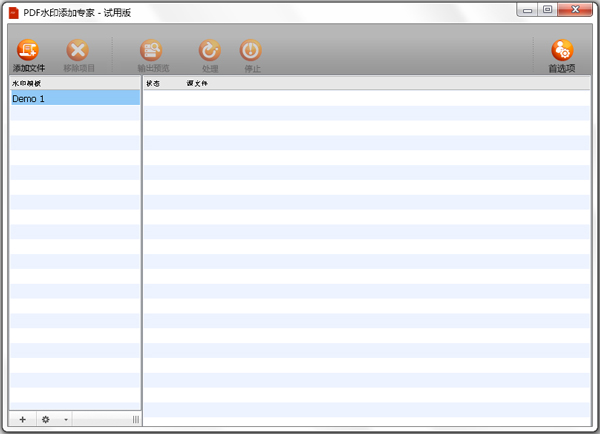Add a new watermark template with plus button
Viewport: 600px width, 434px height.
[x=23, y=420]
